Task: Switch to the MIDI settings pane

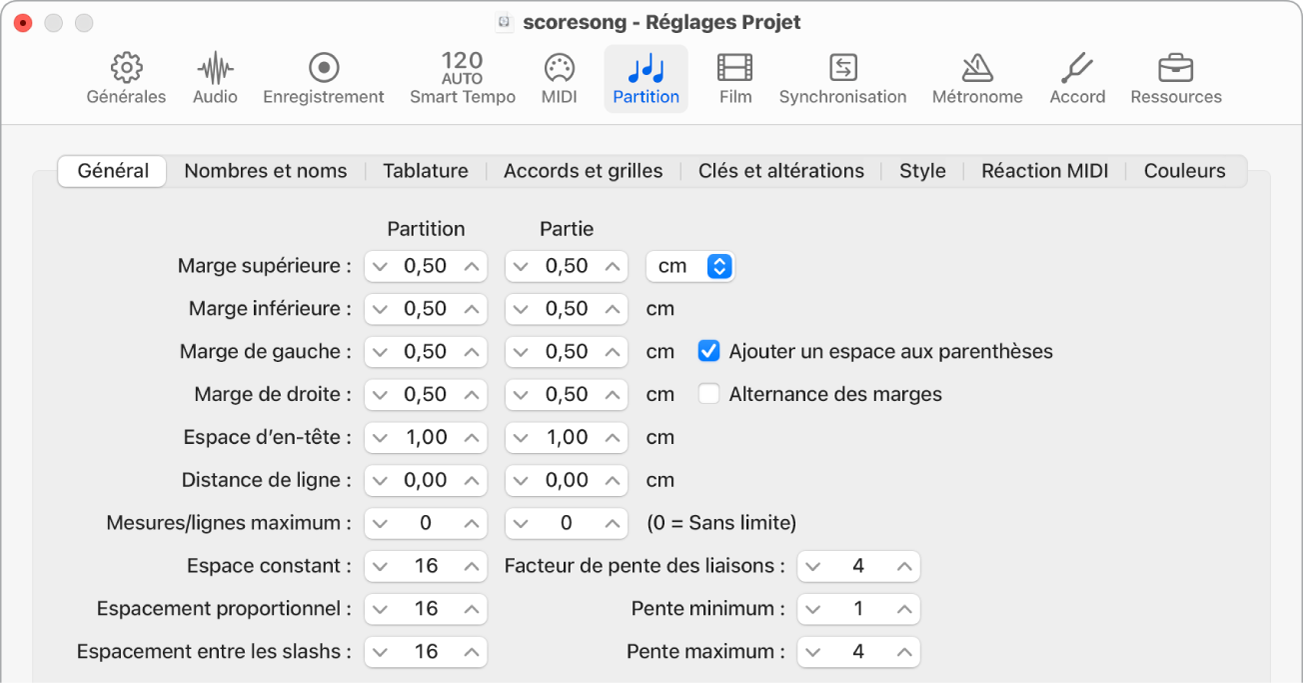Action: click(x=559, y=78)
